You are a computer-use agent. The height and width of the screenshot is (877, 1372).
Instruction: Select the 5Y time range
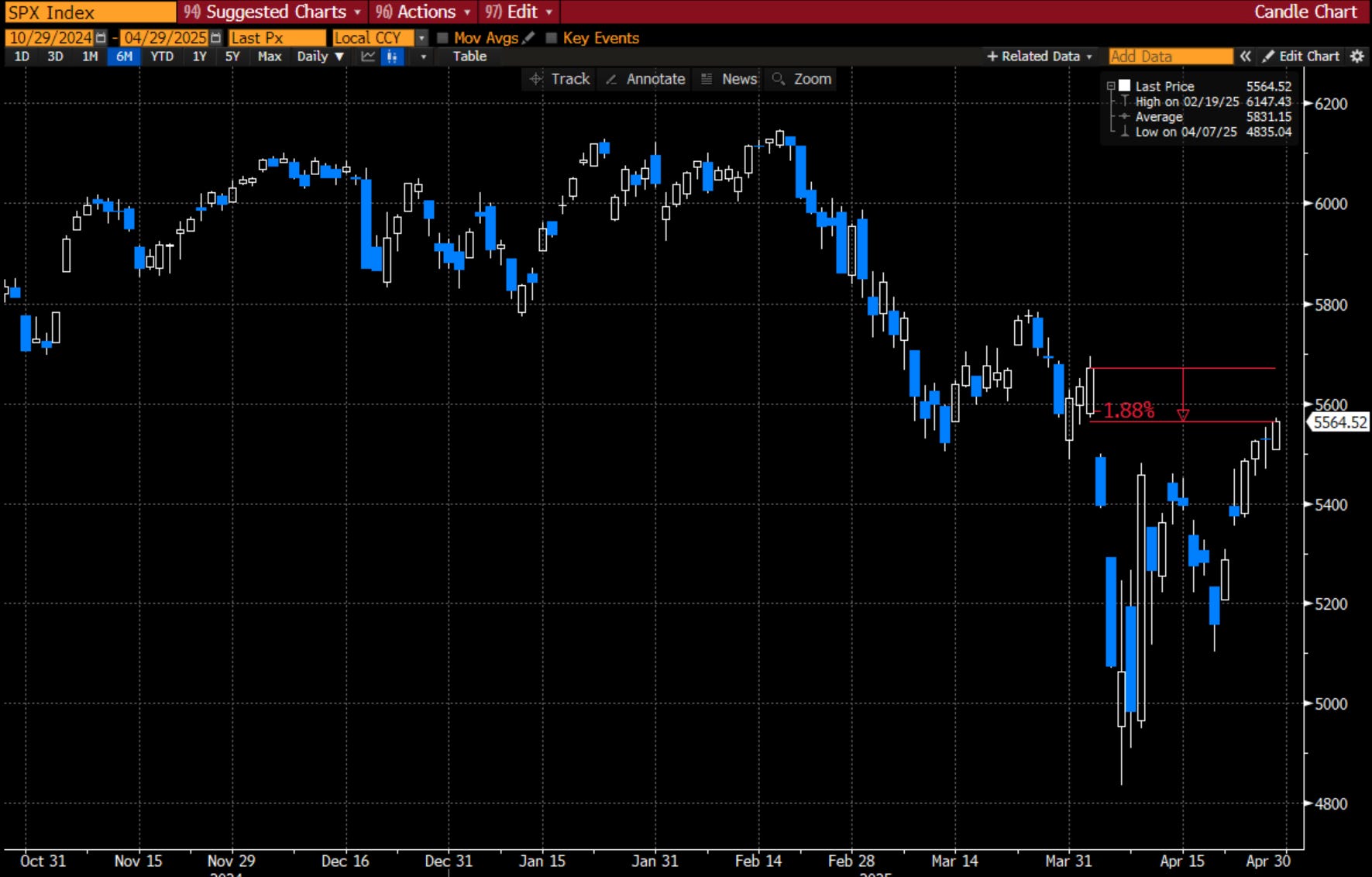point(232,57)
